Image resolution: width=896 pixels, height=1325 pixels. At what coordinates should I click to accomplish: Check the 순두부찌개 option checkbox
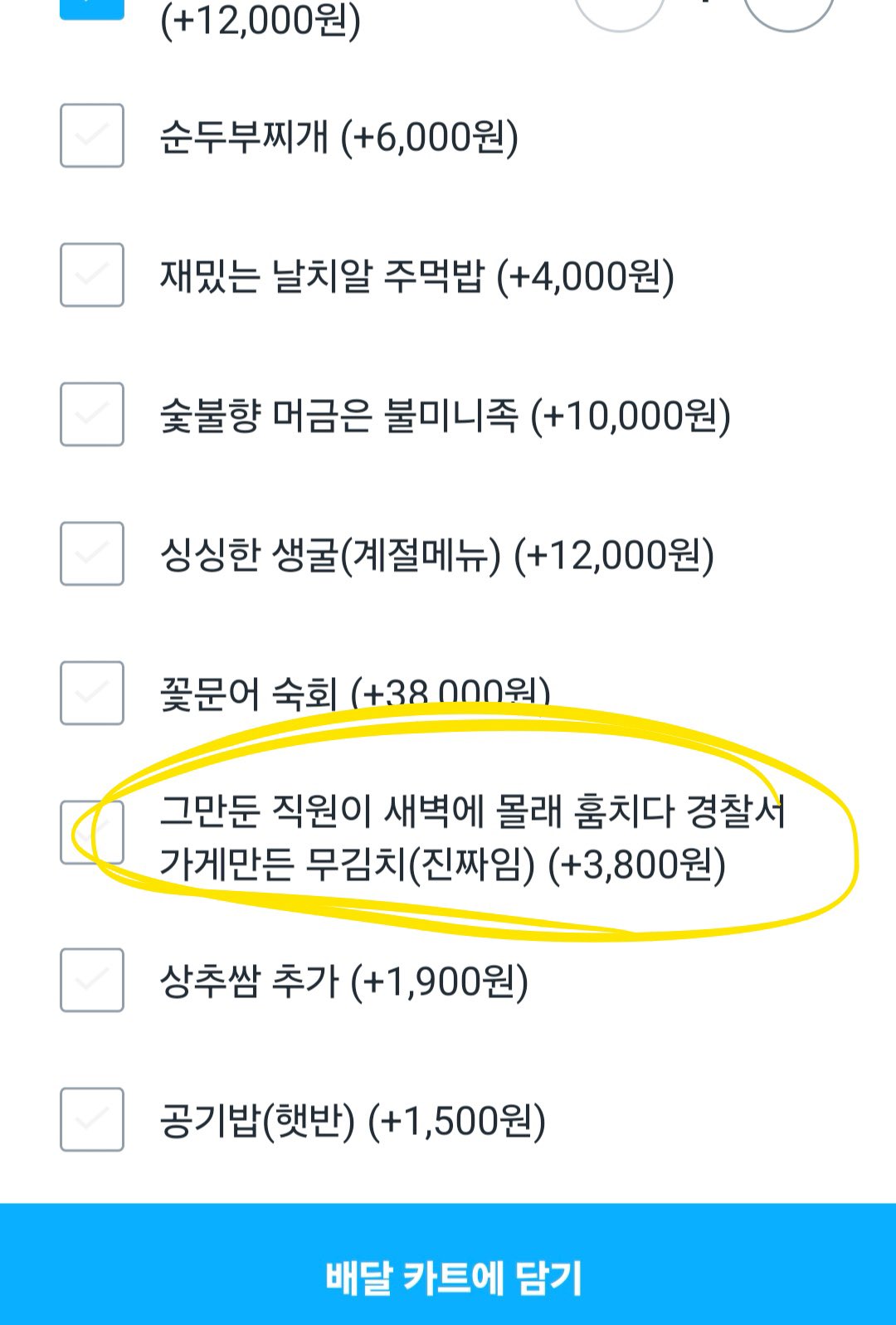92,135
